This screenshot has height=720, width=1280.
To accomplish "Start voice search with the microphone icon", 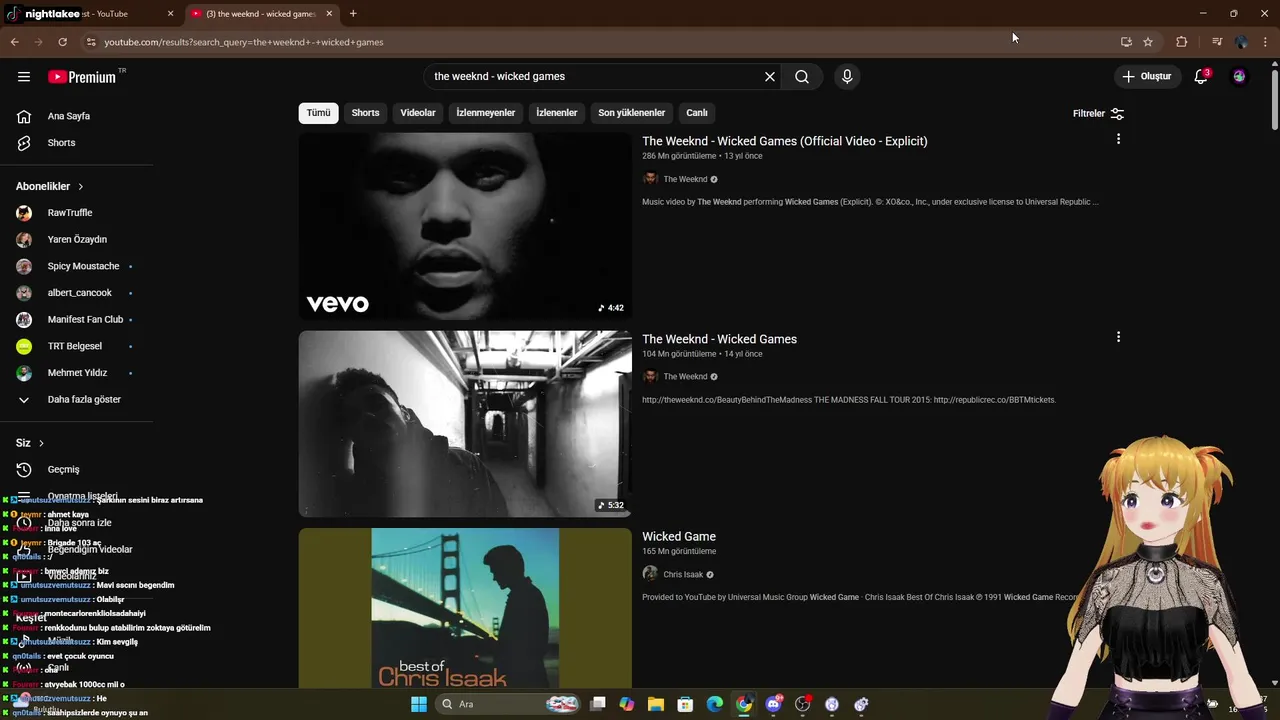I will (x=847, y=77).
